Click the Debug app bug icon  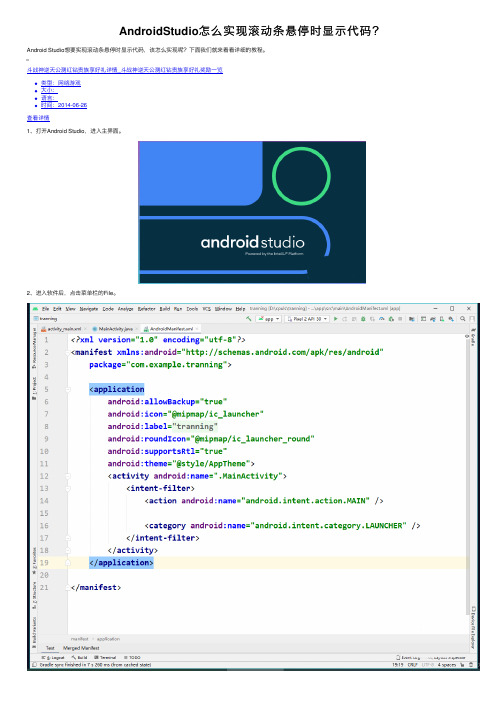[363, 319]
